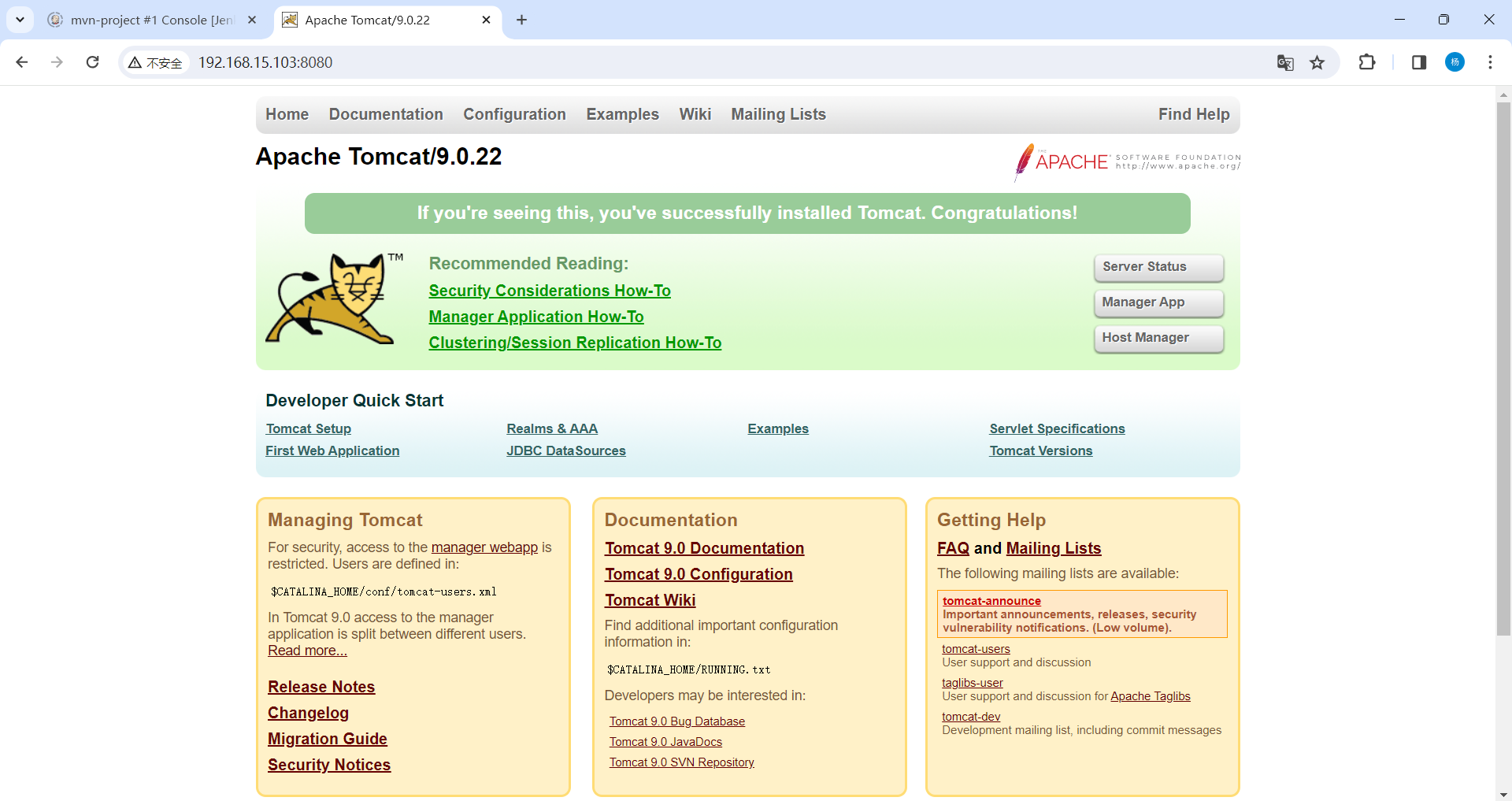
Task: Open Security Notices link
Action: [329, 765]
